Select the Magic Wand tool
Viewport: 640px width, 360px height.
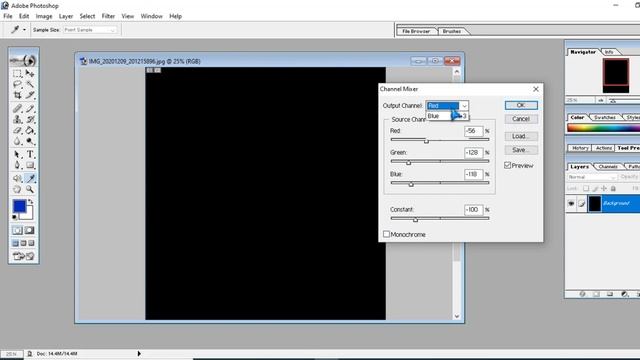[x=30, y=84]
